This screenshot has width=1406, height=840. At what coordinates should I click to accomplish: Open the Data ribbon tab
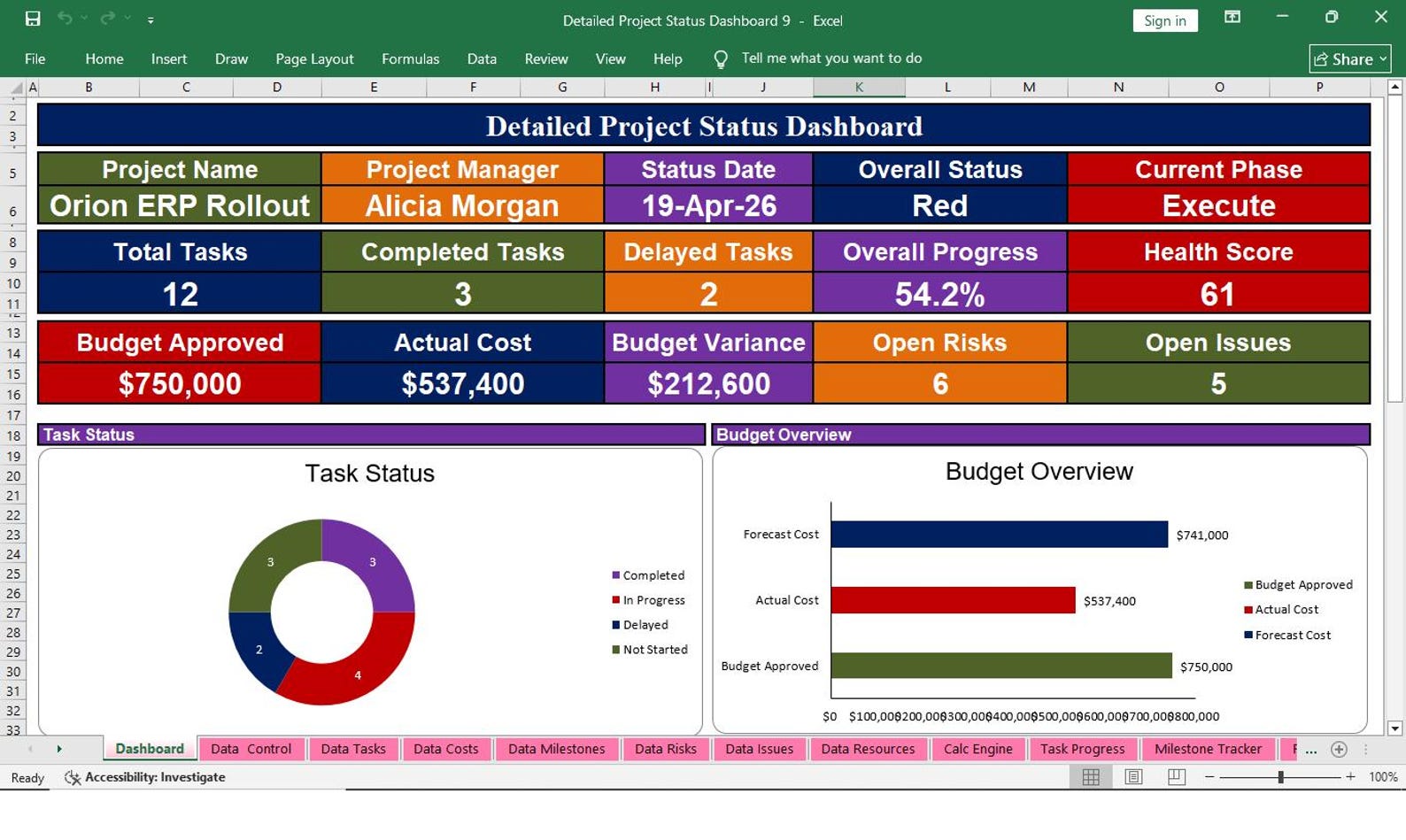click(x=482, y=58)
